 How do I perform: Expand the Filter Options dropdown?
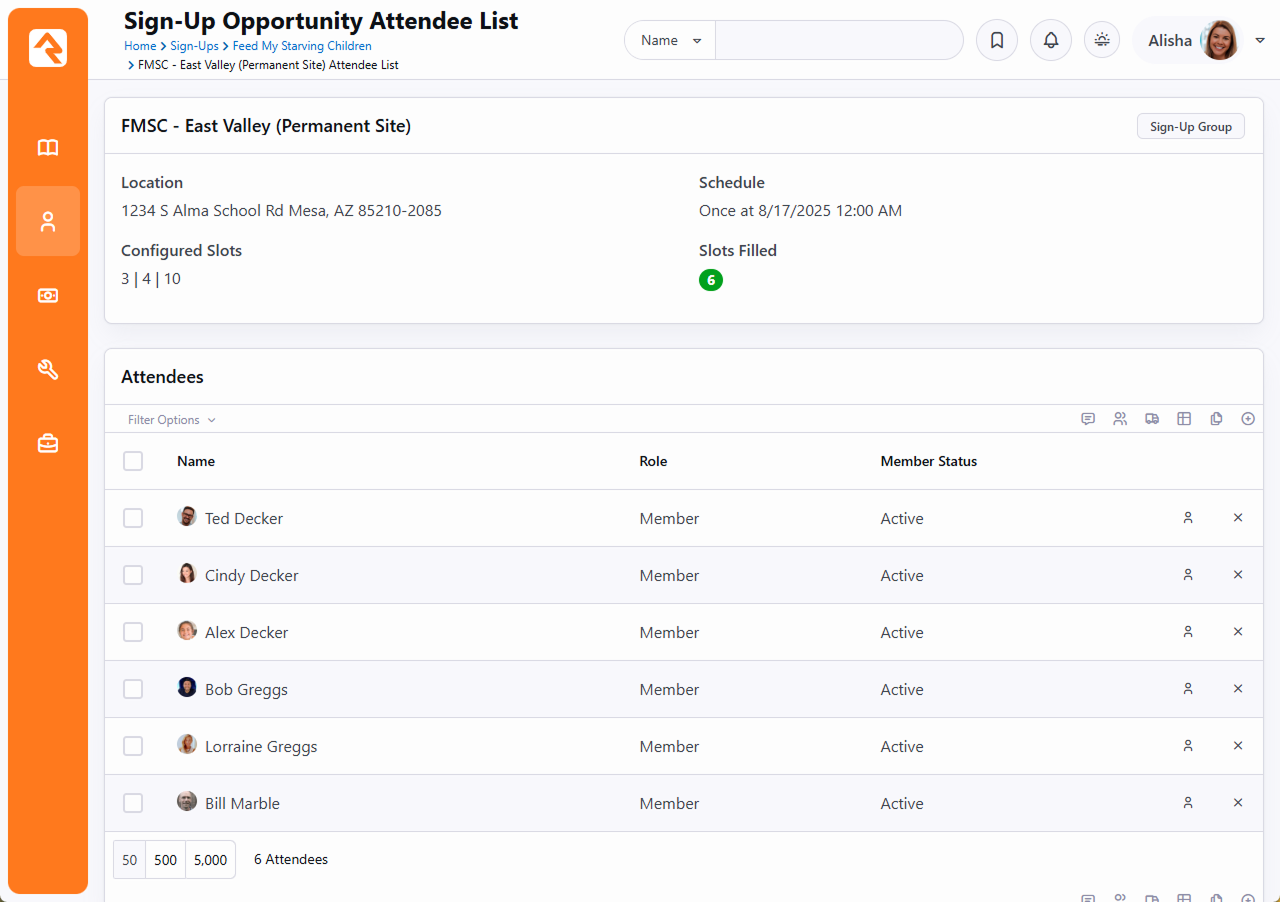(171, 420)
